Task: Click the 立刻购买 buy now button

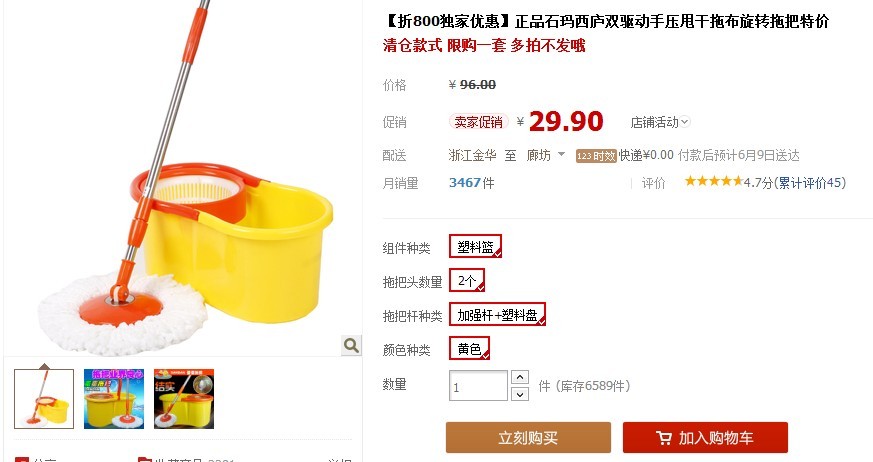Action: 528,438
